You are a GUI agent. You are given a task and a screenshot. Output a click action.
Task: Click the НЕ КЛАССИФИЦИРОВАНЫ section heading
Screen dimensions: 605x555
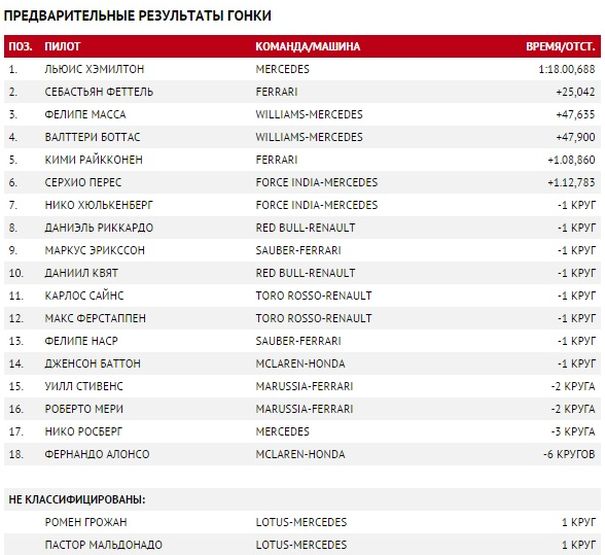77,497
